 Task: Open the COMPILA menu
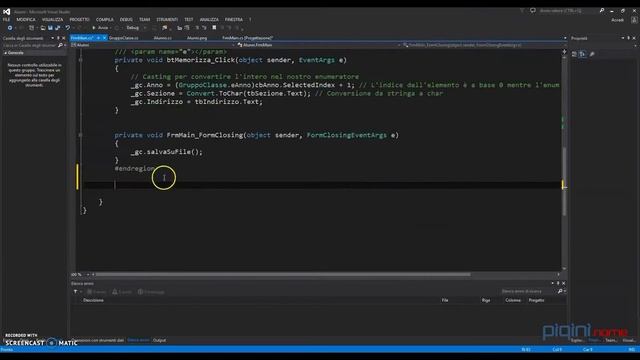point(105,20)
